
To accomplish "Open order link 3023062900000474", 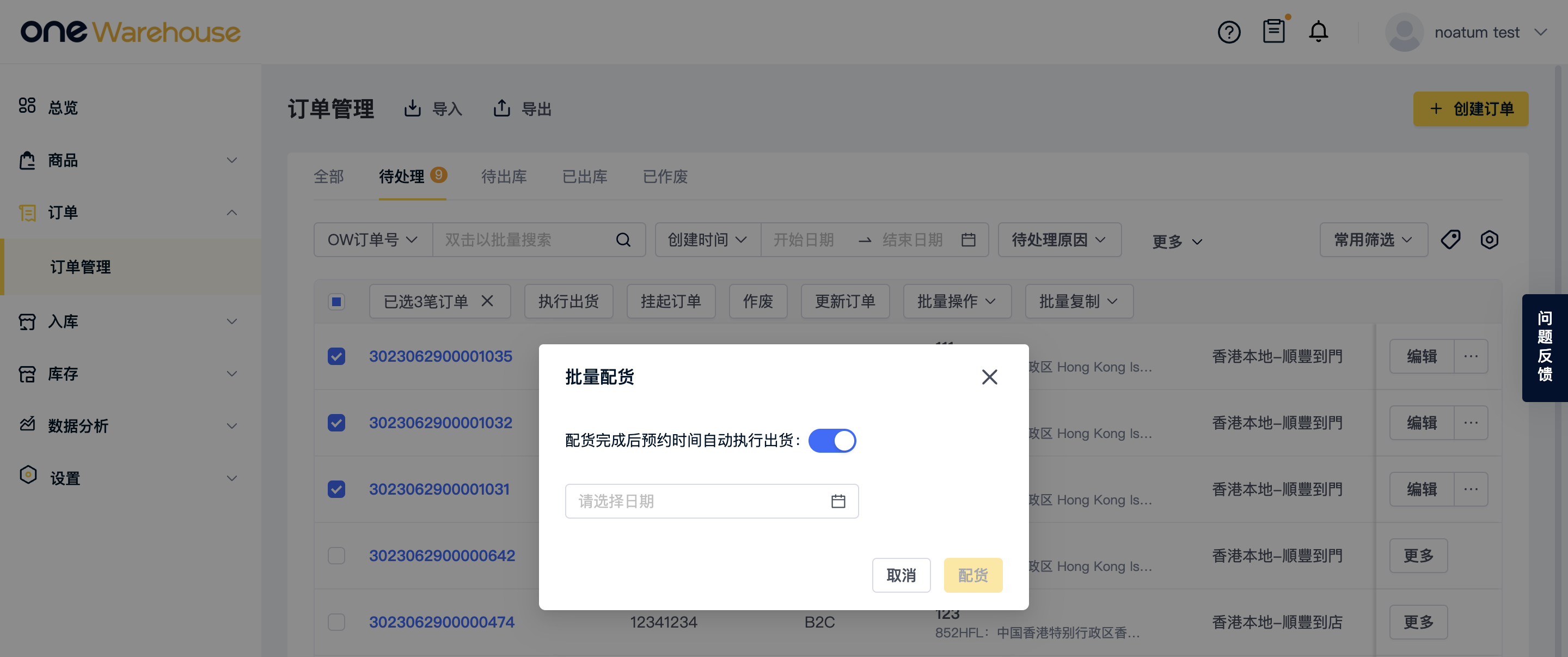I will click(442, 622).
